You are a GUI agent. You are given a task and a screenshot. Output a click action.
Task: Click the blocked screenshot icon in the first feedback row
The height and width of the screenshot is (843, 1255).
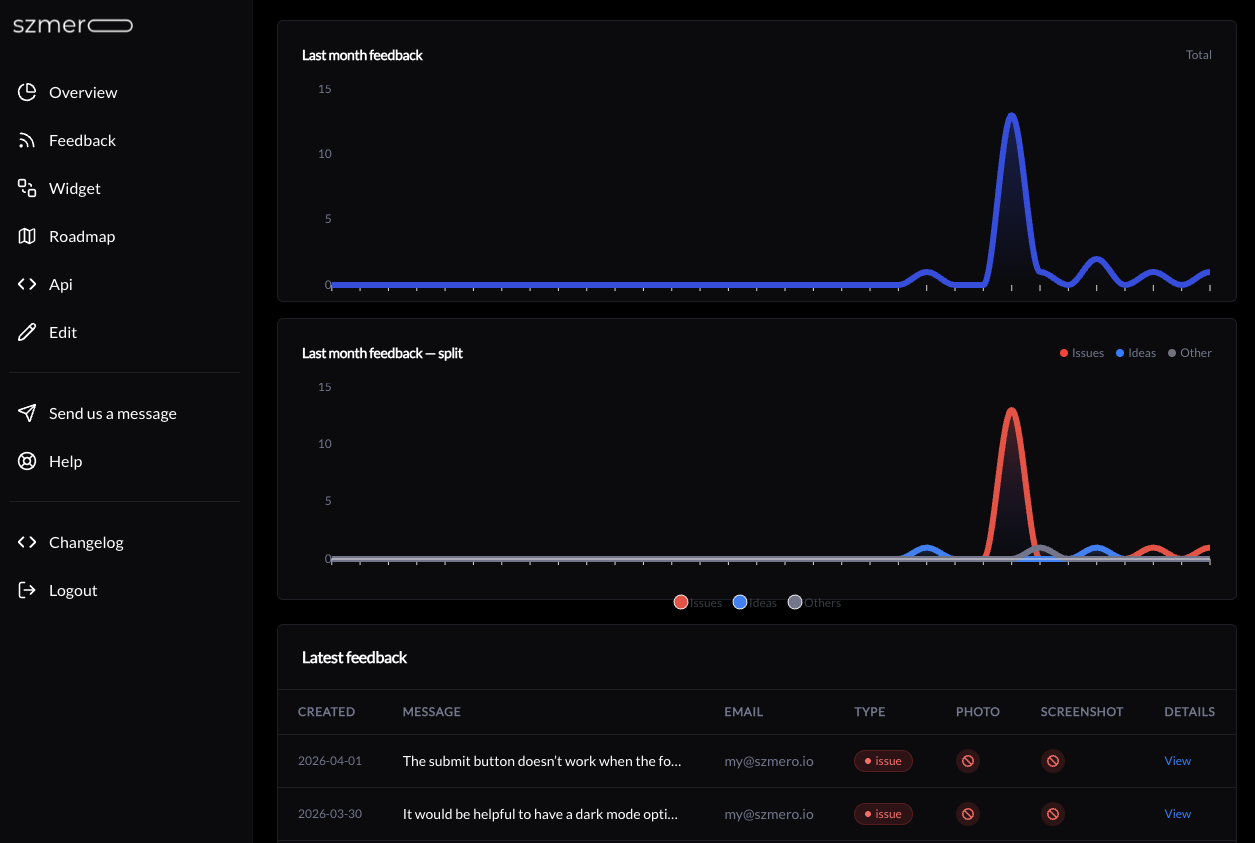[x=1052, y=761]
